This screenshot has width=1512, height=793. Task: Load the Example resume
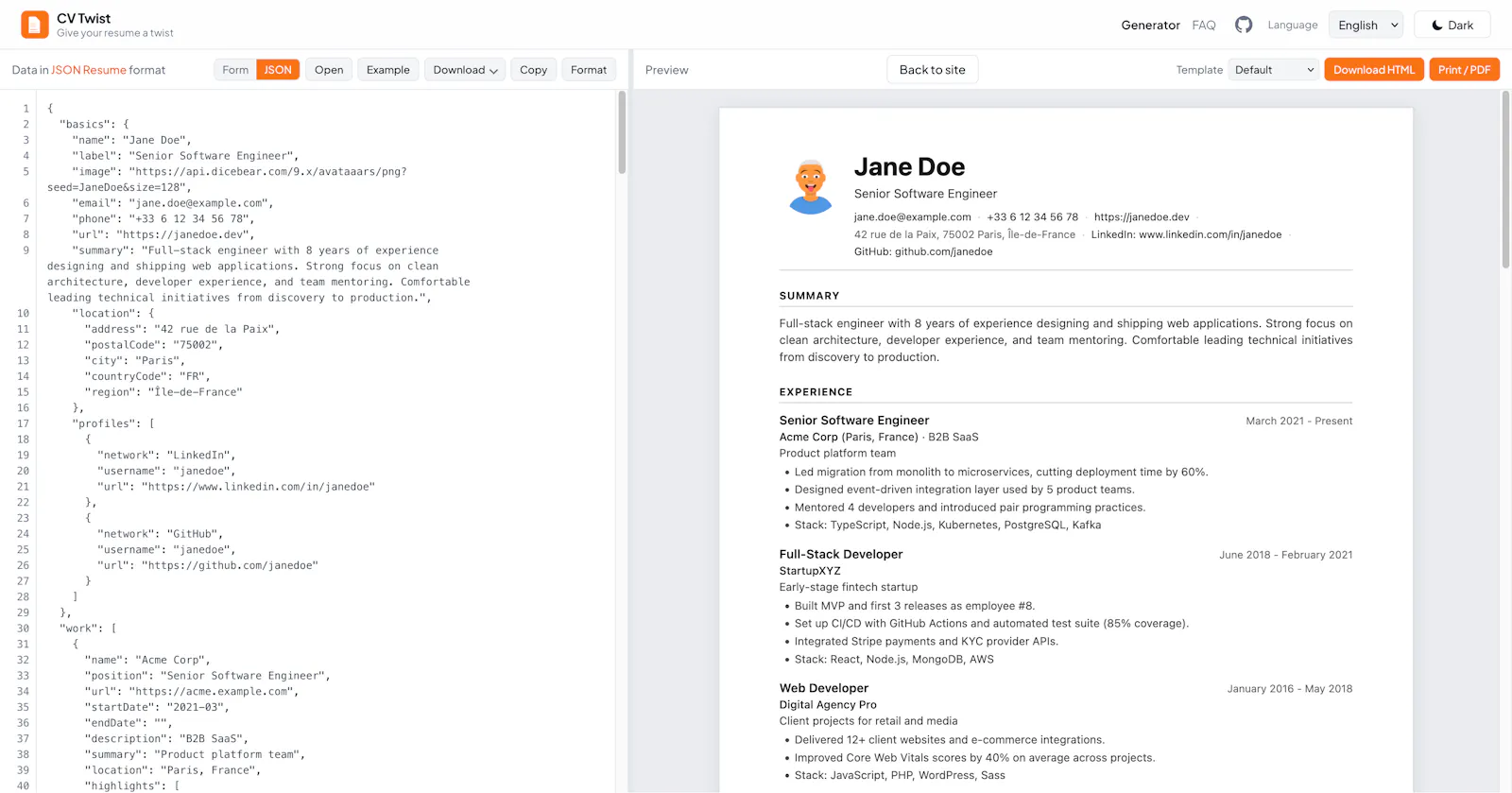click(388, 70)
